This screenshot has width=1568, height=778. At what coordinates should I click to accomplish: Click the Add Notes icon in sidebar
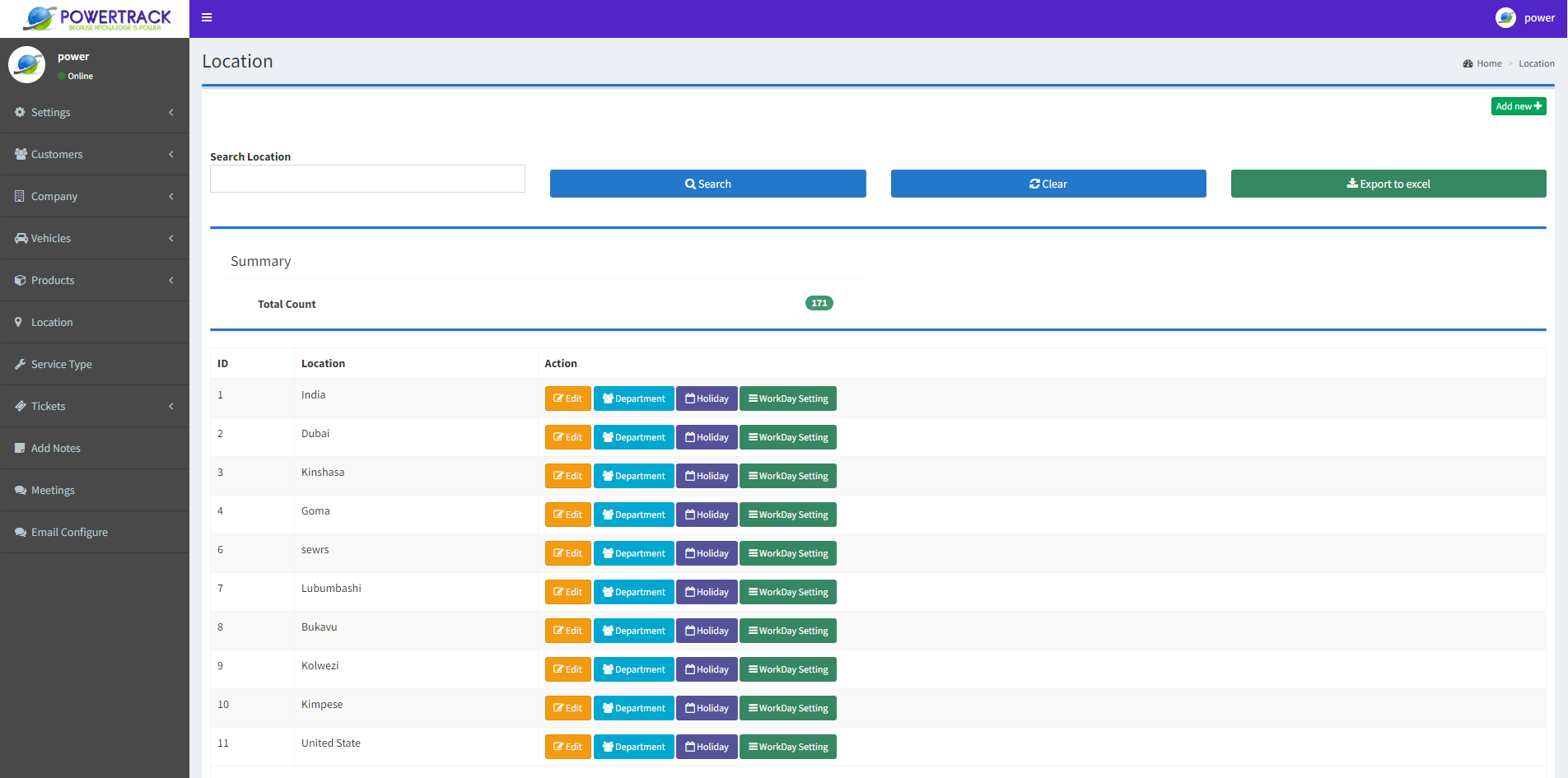(20, 448)
